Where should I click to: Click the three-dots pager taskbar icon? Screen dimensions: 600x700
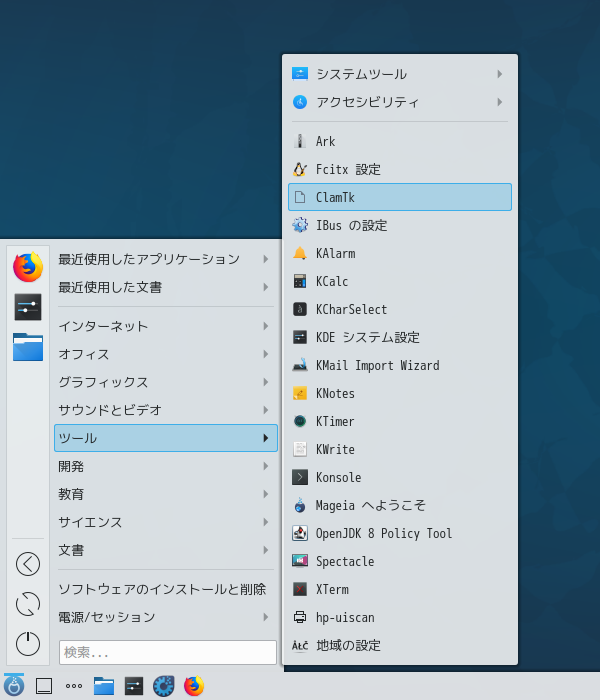[74, 686]
